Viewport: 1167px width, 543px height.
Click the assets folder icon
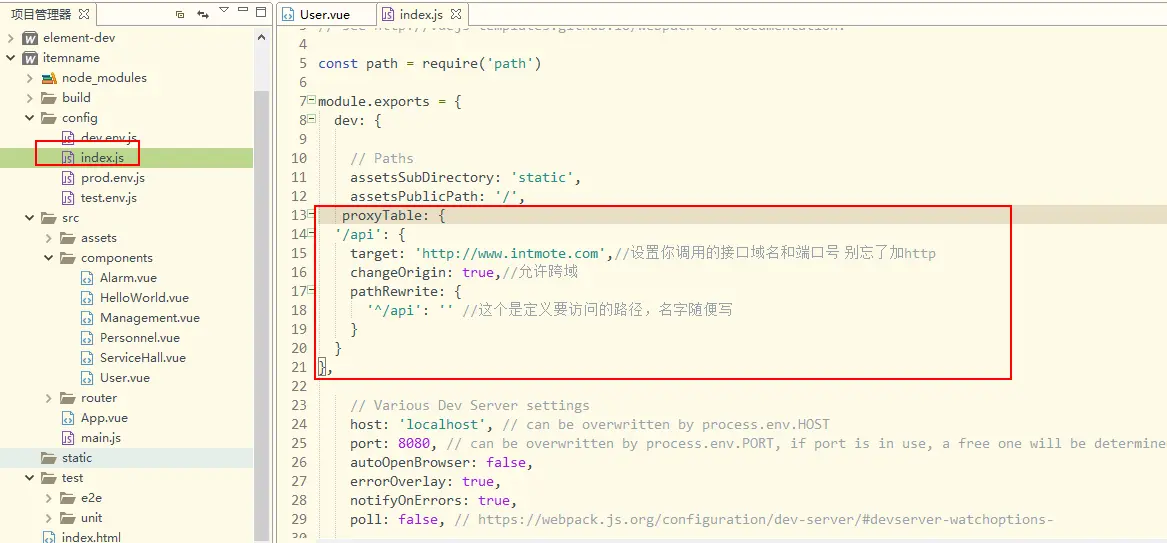68,239
